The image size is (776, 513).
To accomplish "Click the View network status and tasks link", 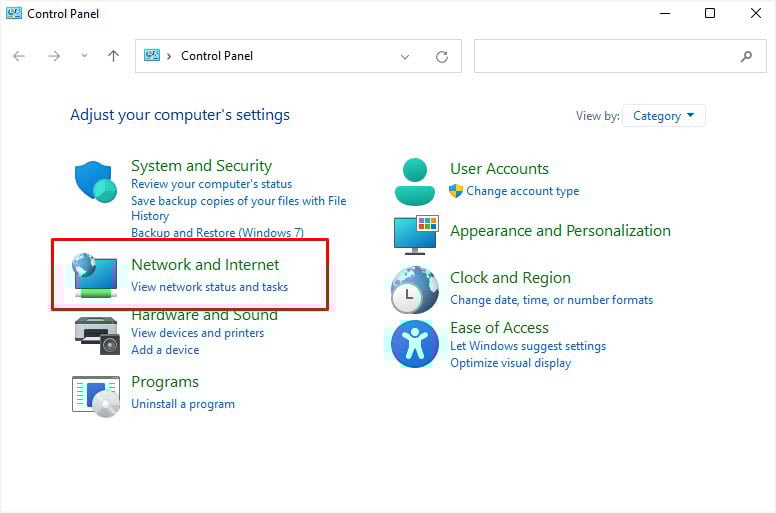I will [209, 287].
